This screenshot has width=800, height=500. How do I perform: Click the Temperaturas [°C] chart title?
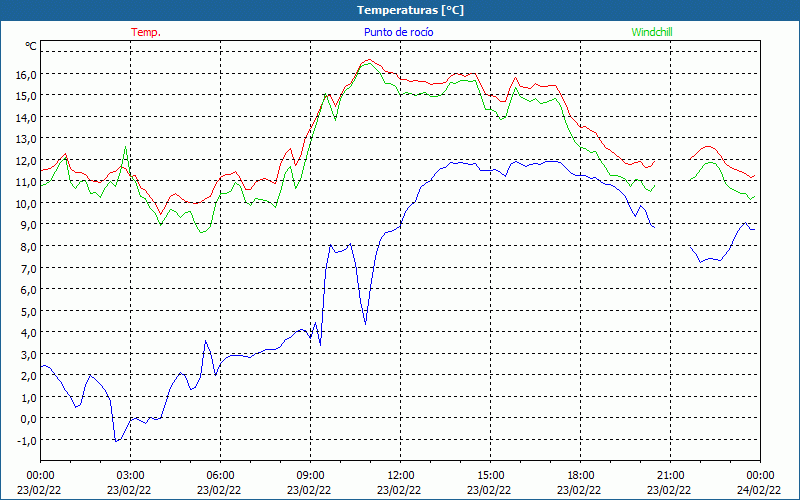point(410,10)
